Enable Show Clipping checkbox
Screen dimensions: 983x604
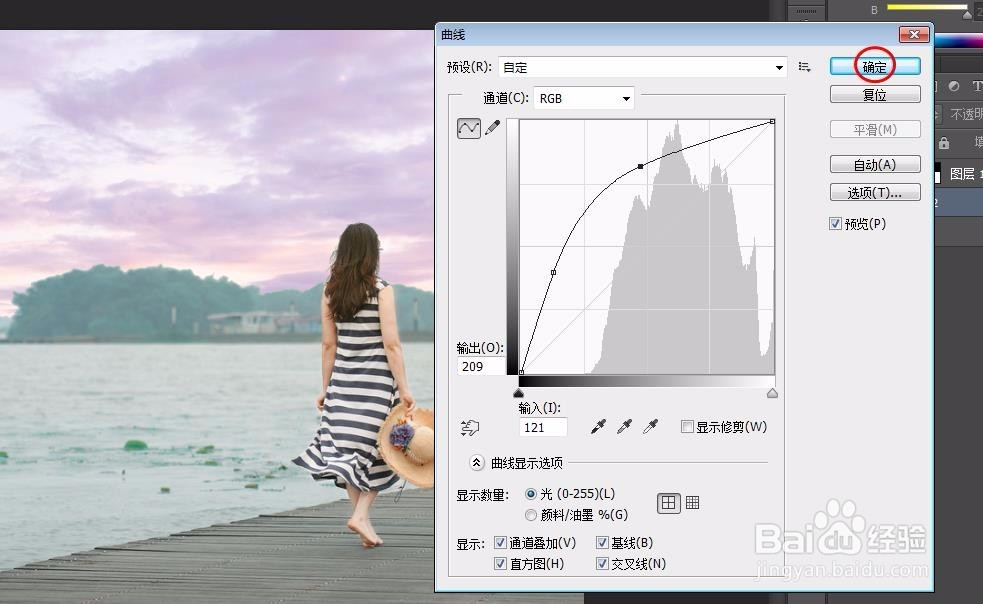coord(687,427)
